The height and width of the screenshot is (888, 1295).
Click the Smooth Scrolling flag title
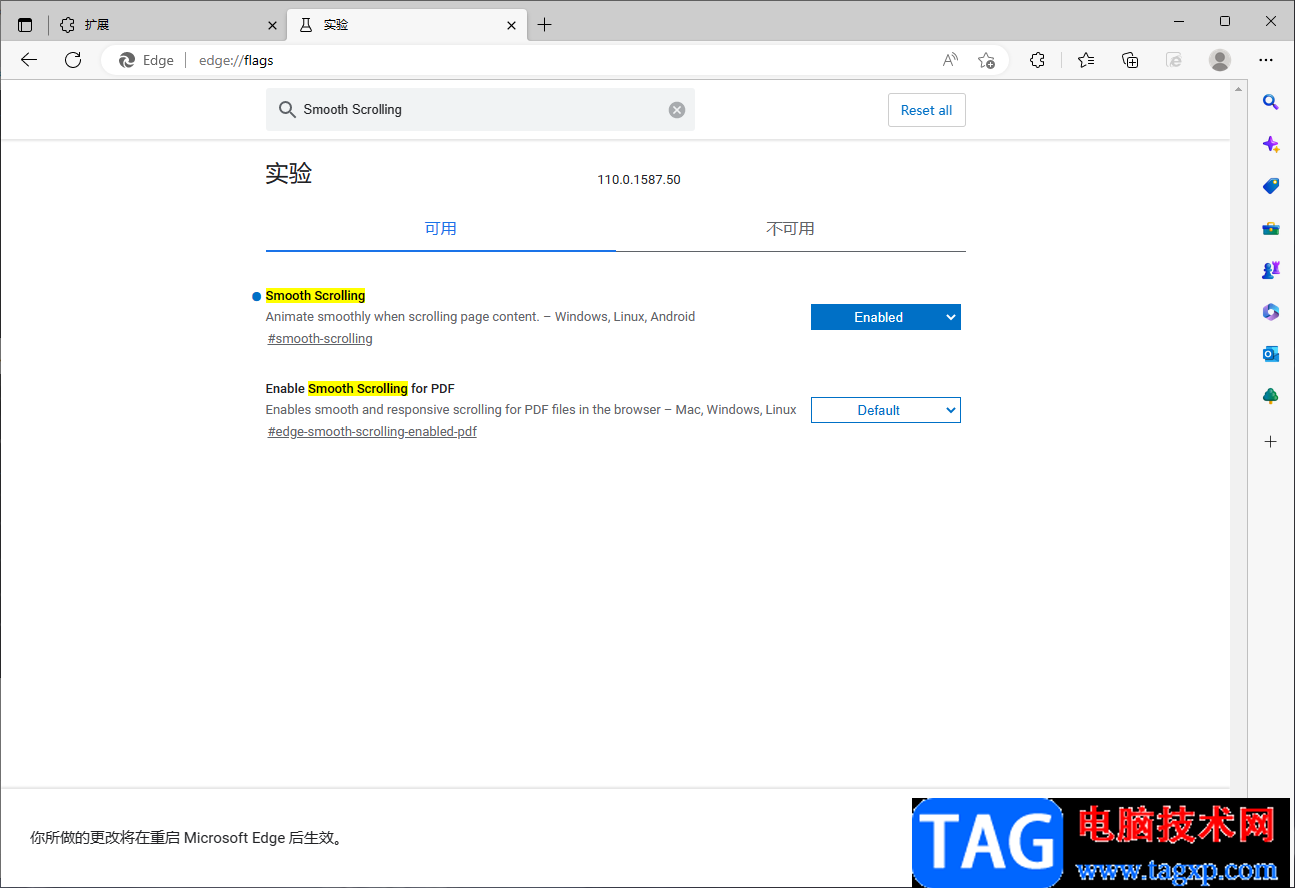pyautogui.click(x=315, y=296)
